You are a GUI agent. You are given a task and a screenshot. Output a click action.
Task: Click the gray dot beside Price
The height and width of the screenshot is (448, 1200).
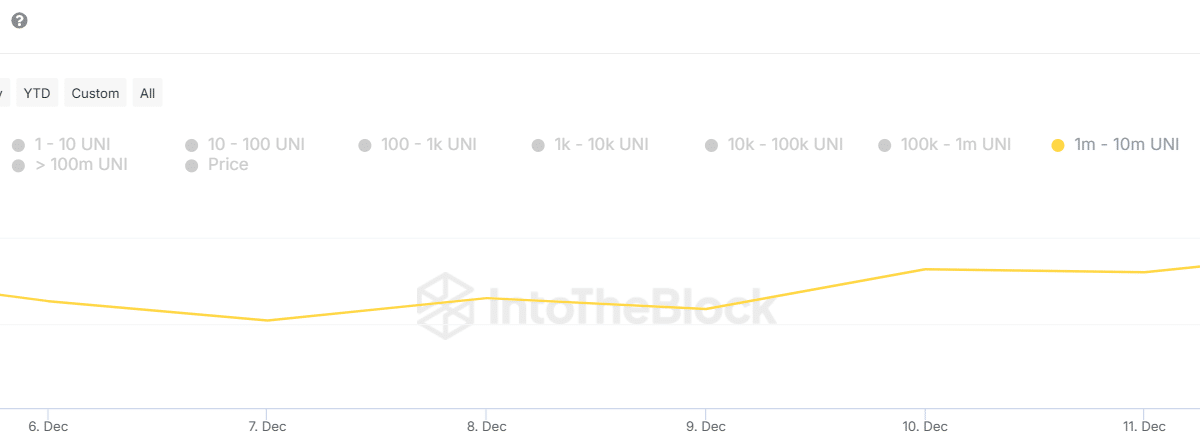[x=192, y=165]
